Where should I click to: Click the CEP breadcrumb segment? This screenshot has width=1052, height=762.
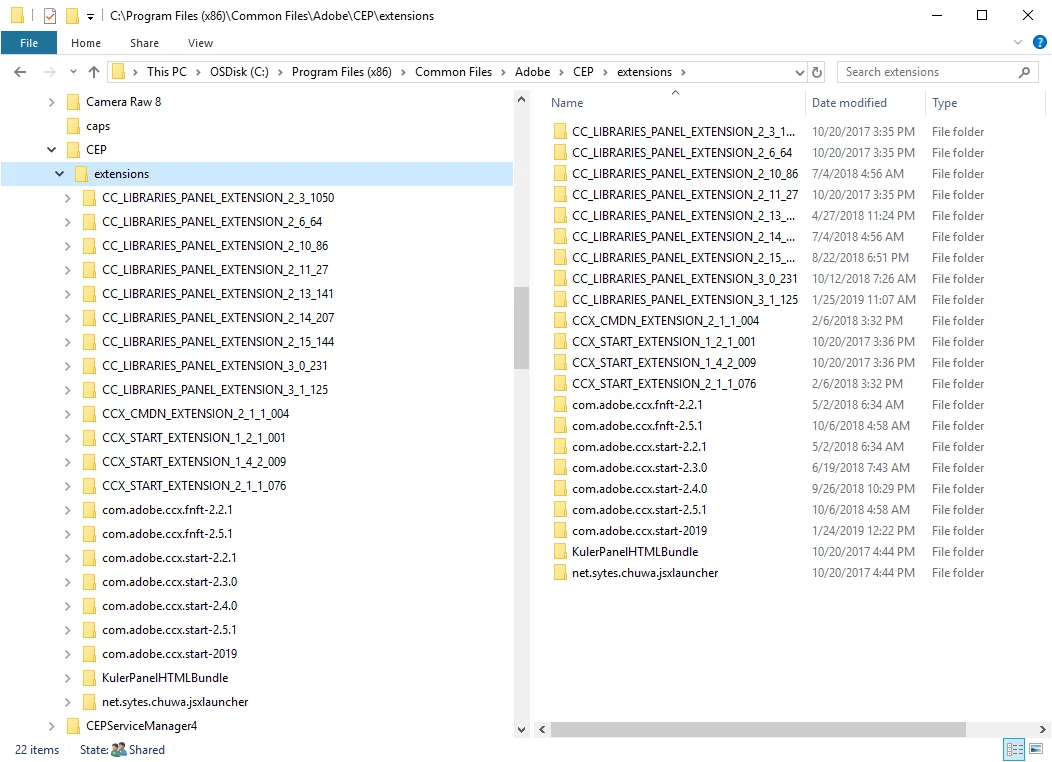583,72
